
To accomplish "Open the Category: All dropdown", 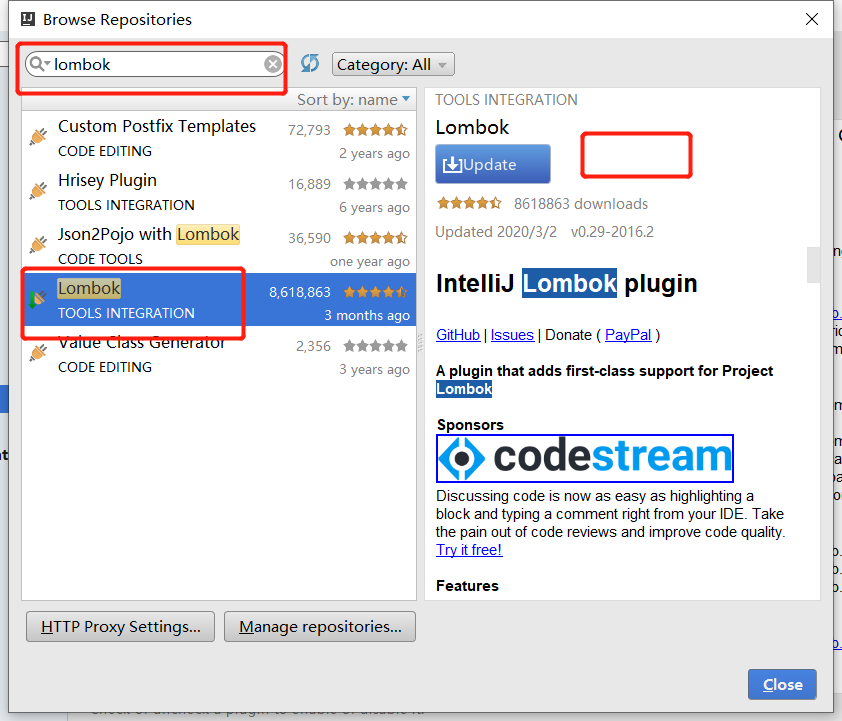I will click(393, 64).
